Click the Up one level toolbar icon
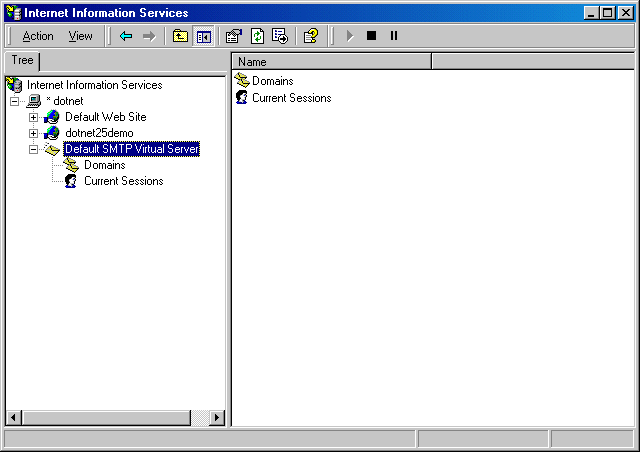The width and height of the screenshot is (640, 452). [180, 36]
